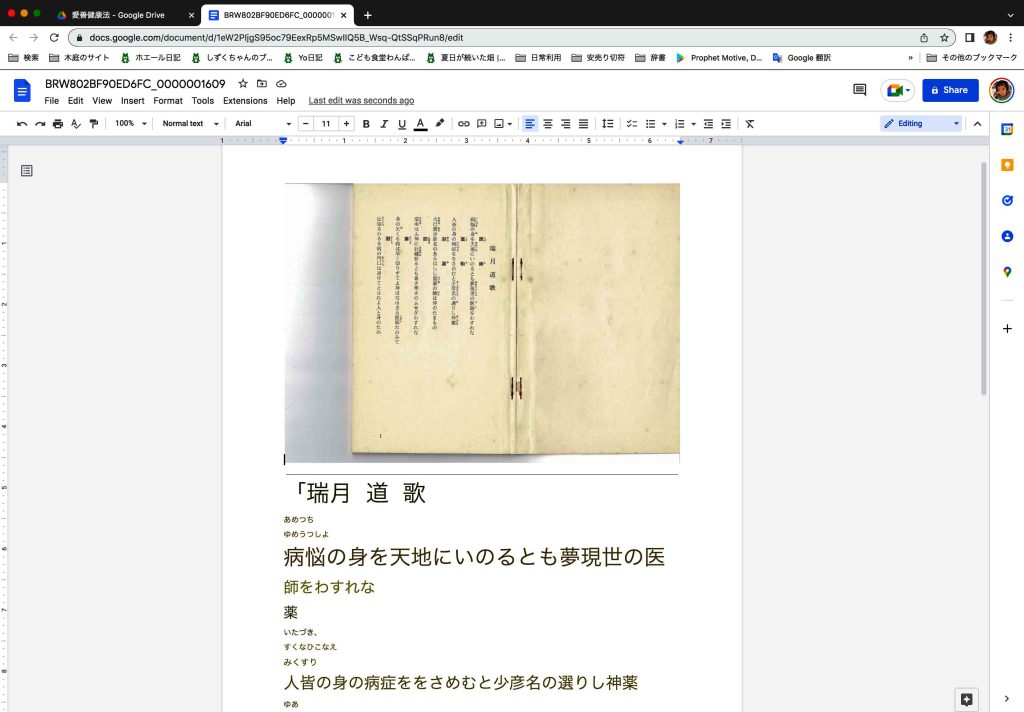Open Google Tasks side panel
1024x712 pixels.
tap(1007, 201)
